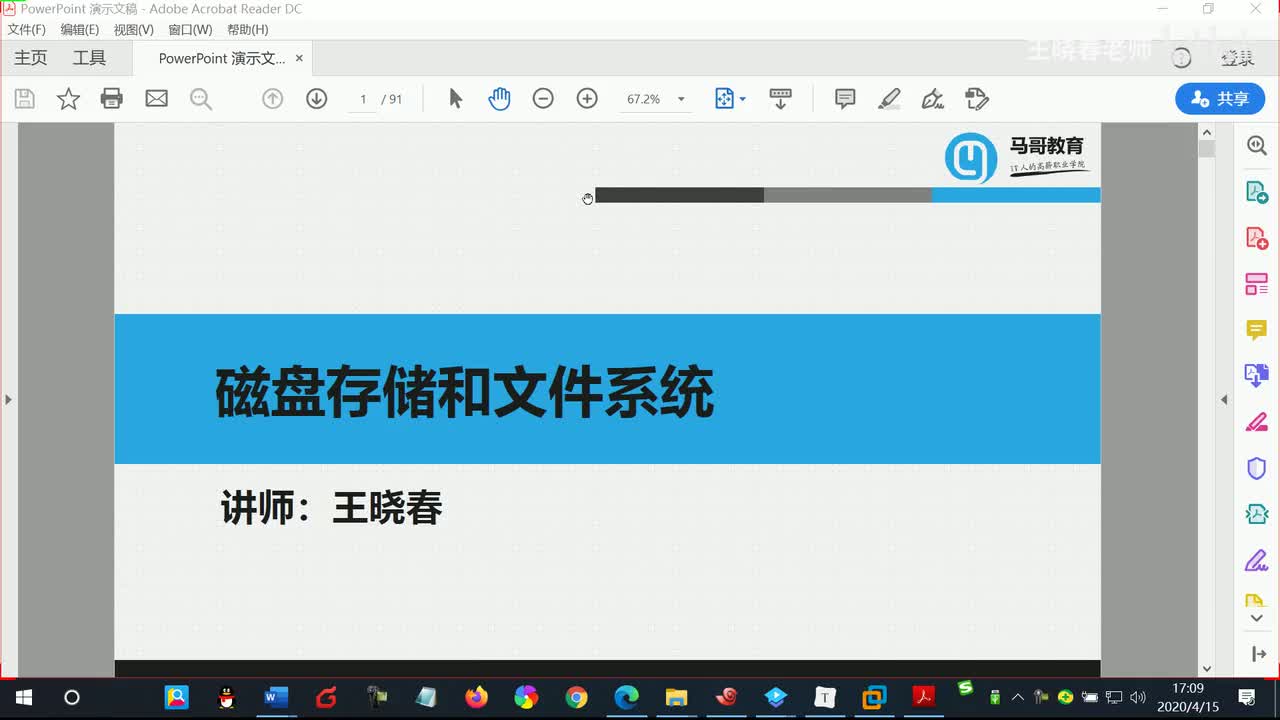Click the 登录 sign-in button
This screenshot has height=720, width=1280.
pos(1238,59)
